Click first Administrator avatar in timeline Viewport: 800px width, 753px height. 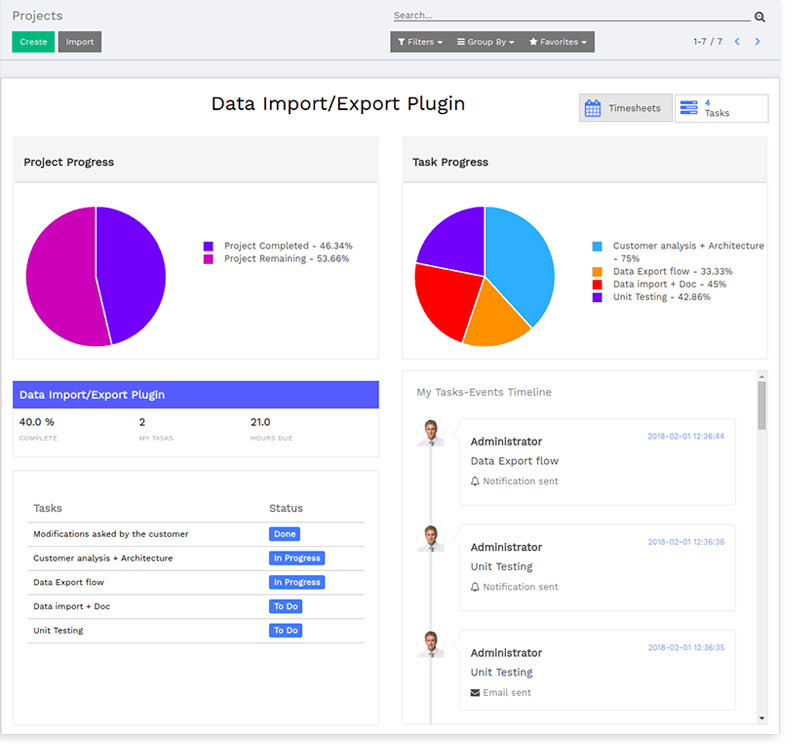point(431,433)
